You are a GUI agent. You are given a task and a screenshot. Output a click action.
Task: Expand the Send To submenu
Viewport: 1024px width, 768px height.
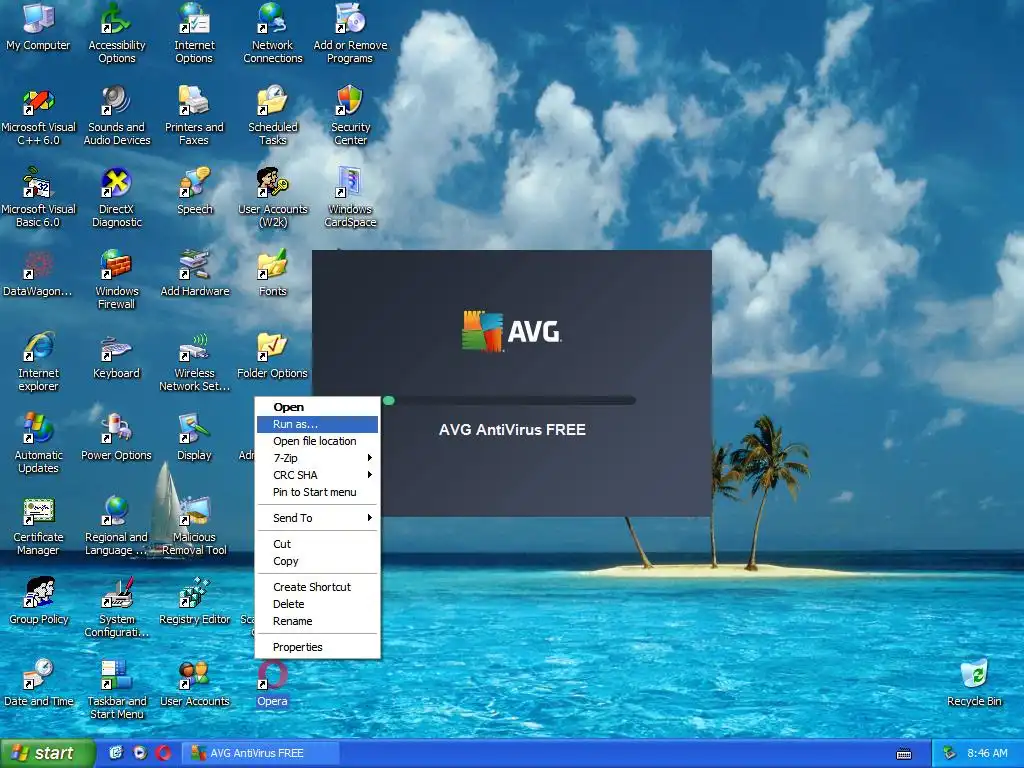pos(317,518)
